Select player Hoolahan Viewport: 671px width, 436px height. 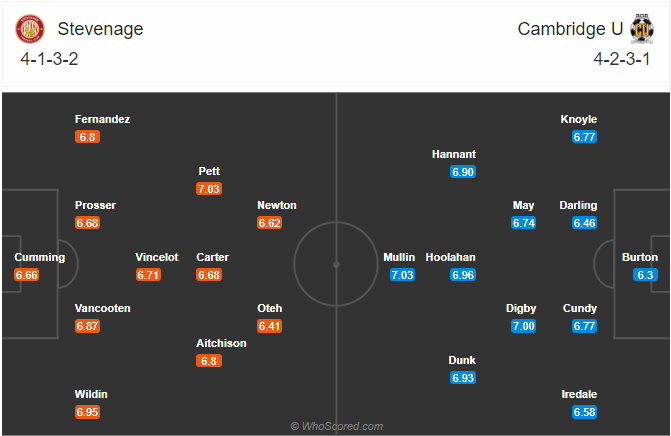(450, 257)
